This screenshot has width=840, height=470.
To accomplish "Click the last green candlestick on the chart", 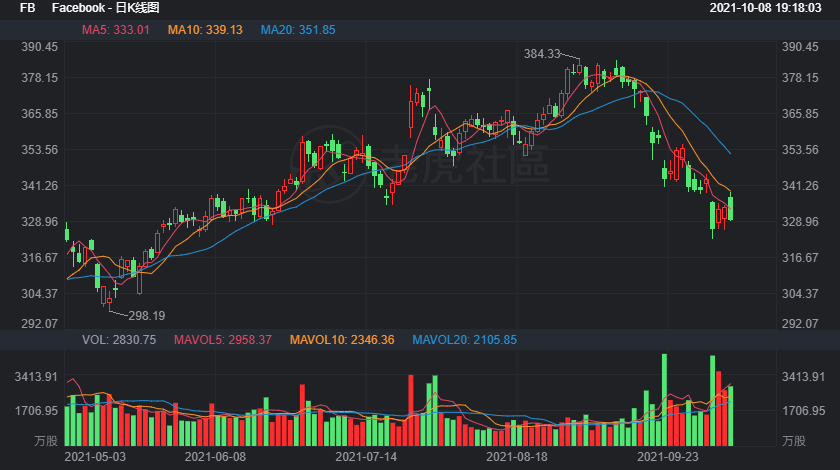I will (x=731, y=208).
